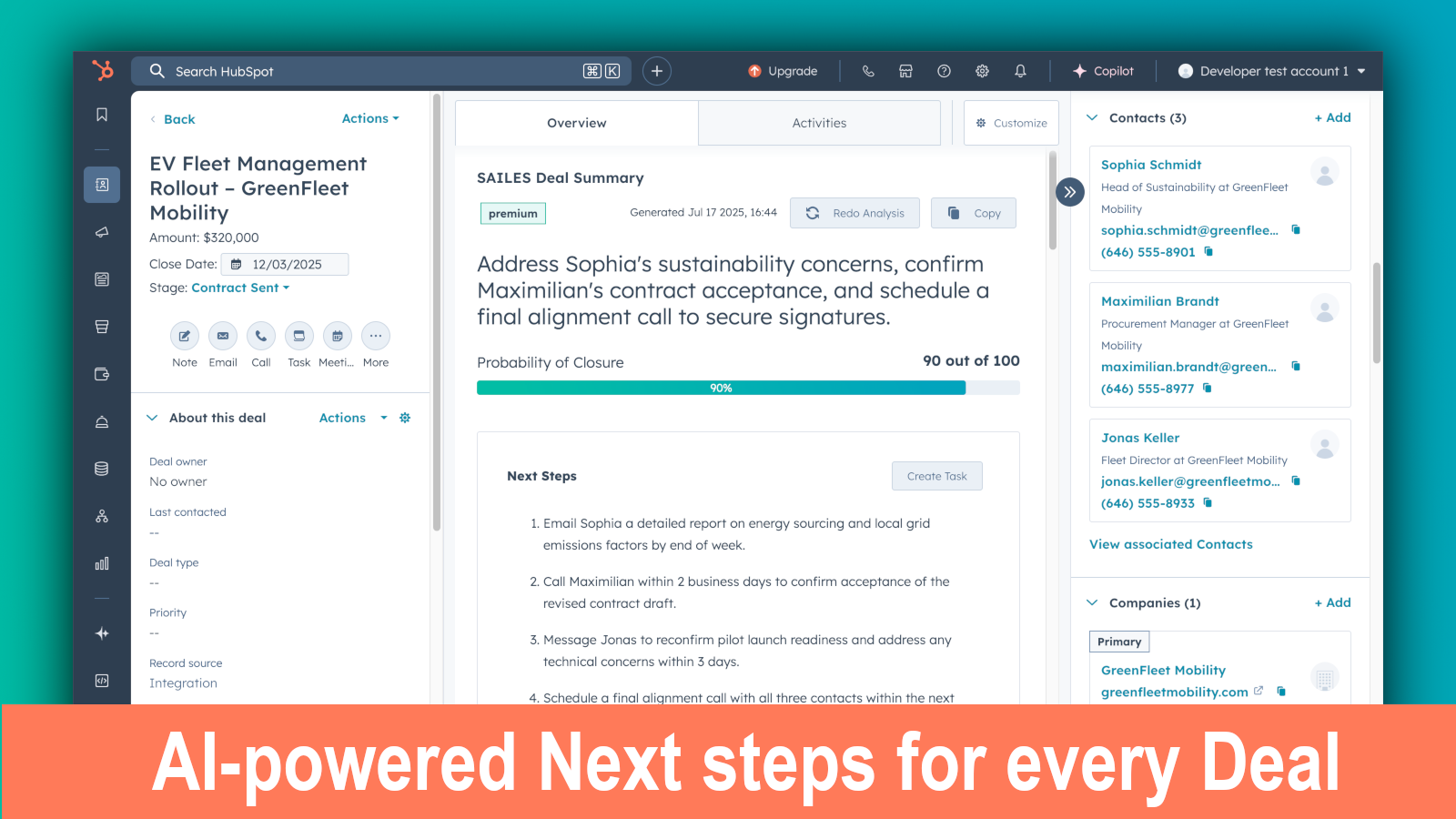The width and height of the screenshot is (1456, 819).
Task: Switch to the Activities tab
Action: point(818,122)
